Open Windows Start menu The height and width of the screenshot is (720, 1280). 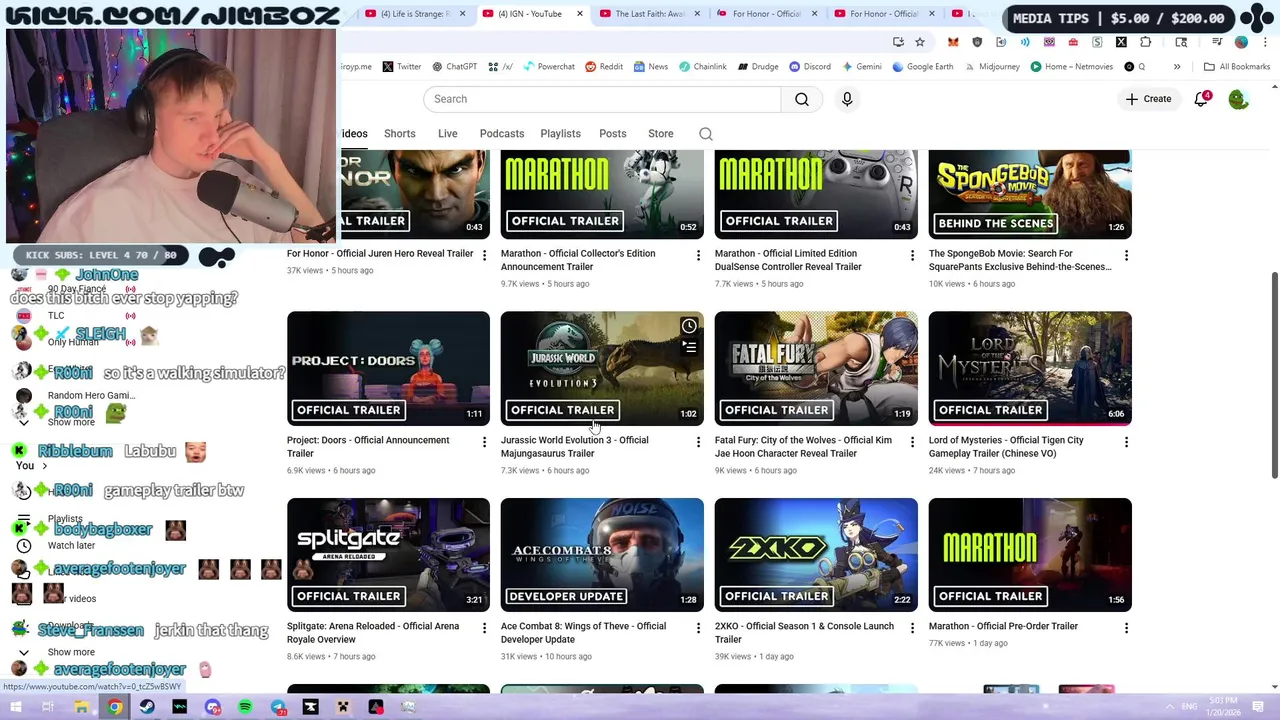[16, 708]
